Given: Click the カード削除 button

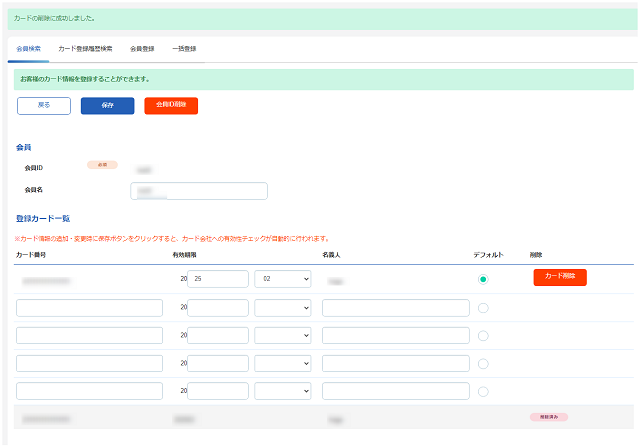Looking at the screenshot, I should pyautogui.click(x=560, y=277).
